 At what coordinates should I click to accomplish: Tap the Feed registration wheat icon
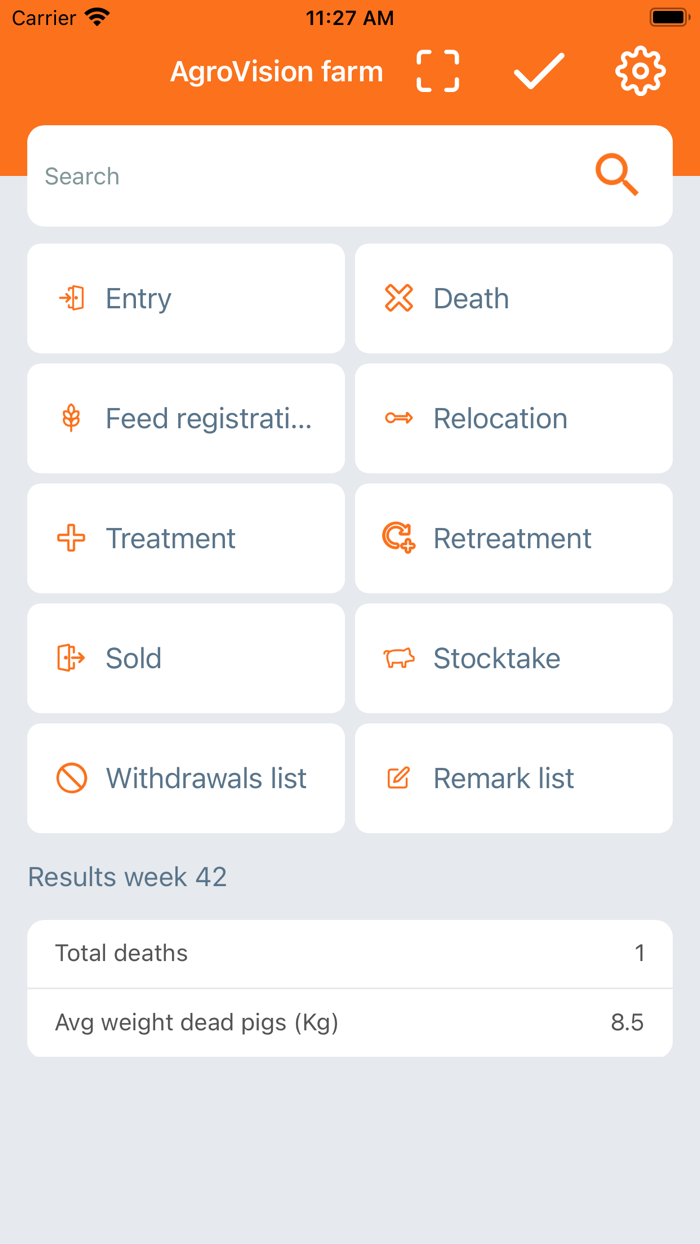[71, 418]
